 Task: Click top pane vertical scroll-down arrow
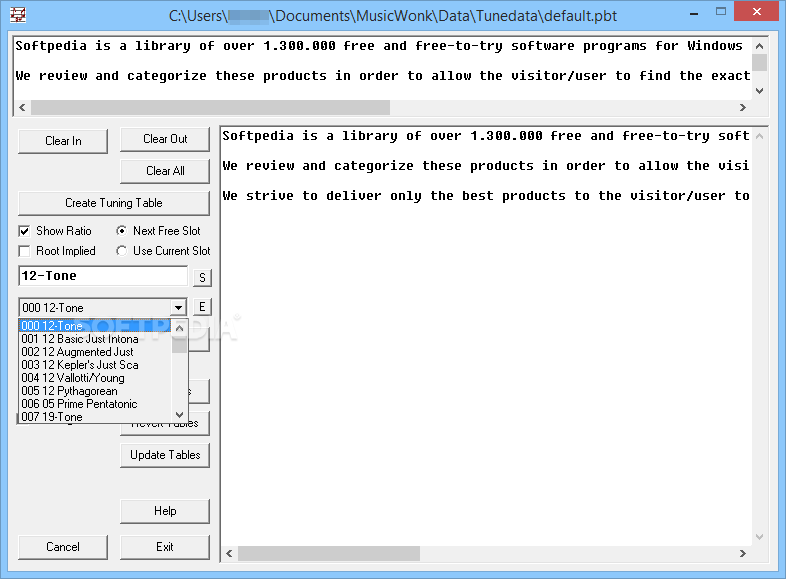point(759,91)
